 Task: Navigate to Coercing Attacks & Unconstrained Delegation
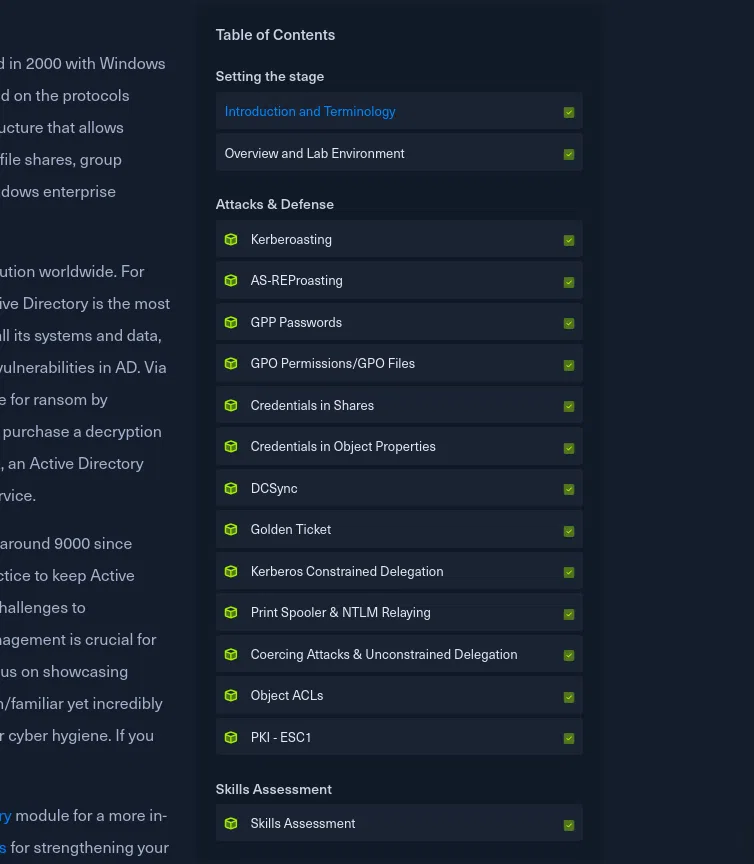click(383, 655)
